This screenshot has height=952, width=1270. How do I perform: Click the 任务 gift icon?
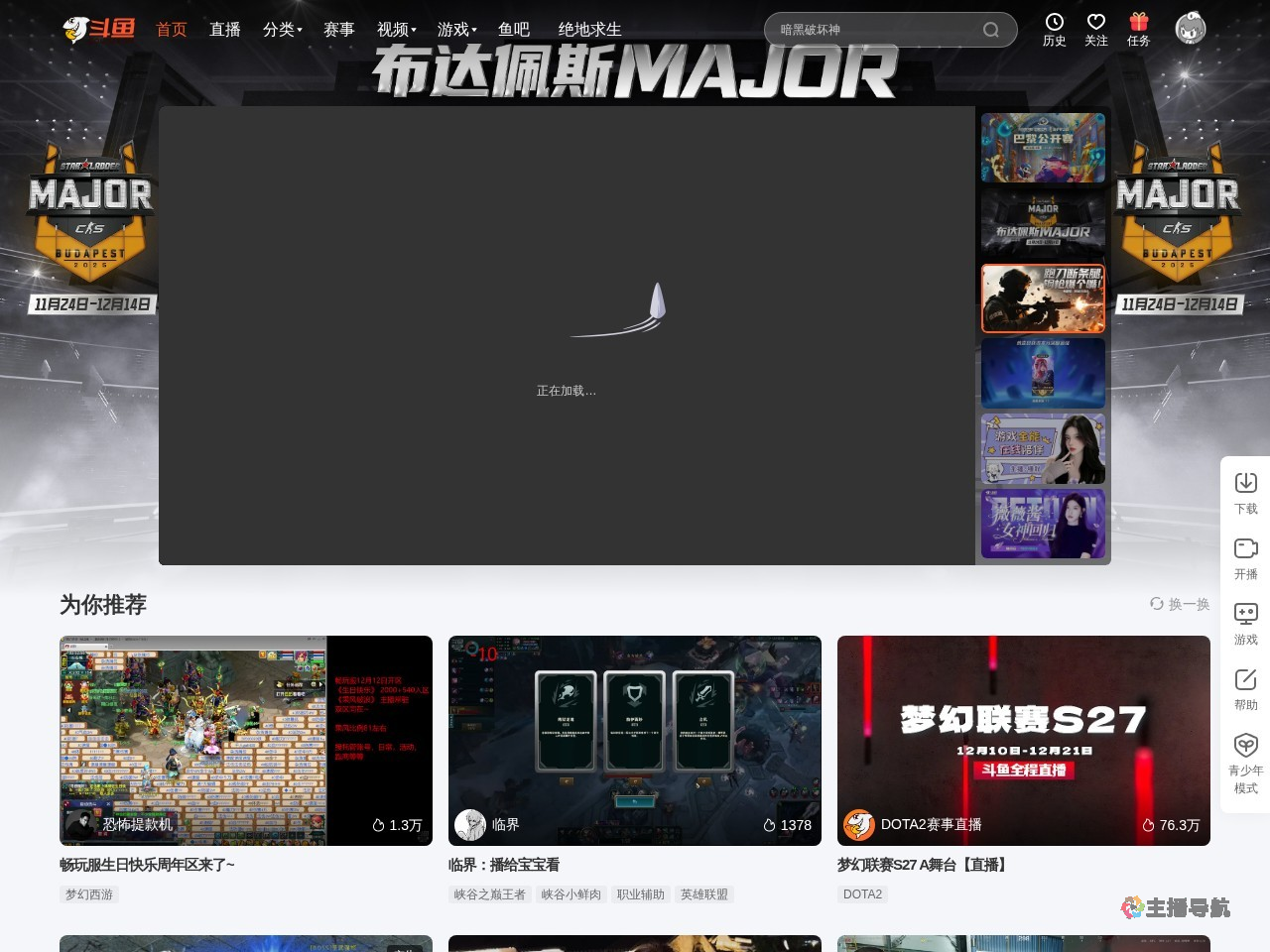tap(1138, 29)
